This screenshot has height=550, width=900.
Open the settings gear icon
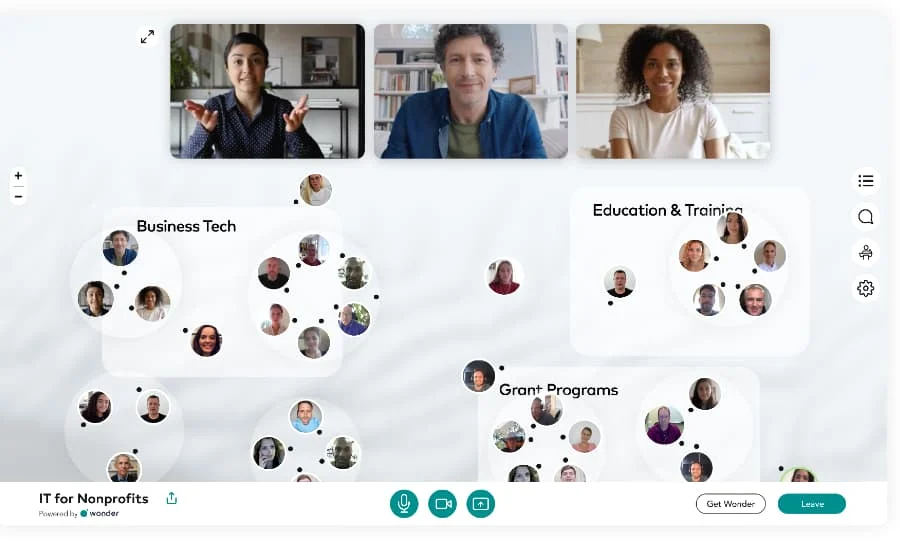click(x=866, y=288)
